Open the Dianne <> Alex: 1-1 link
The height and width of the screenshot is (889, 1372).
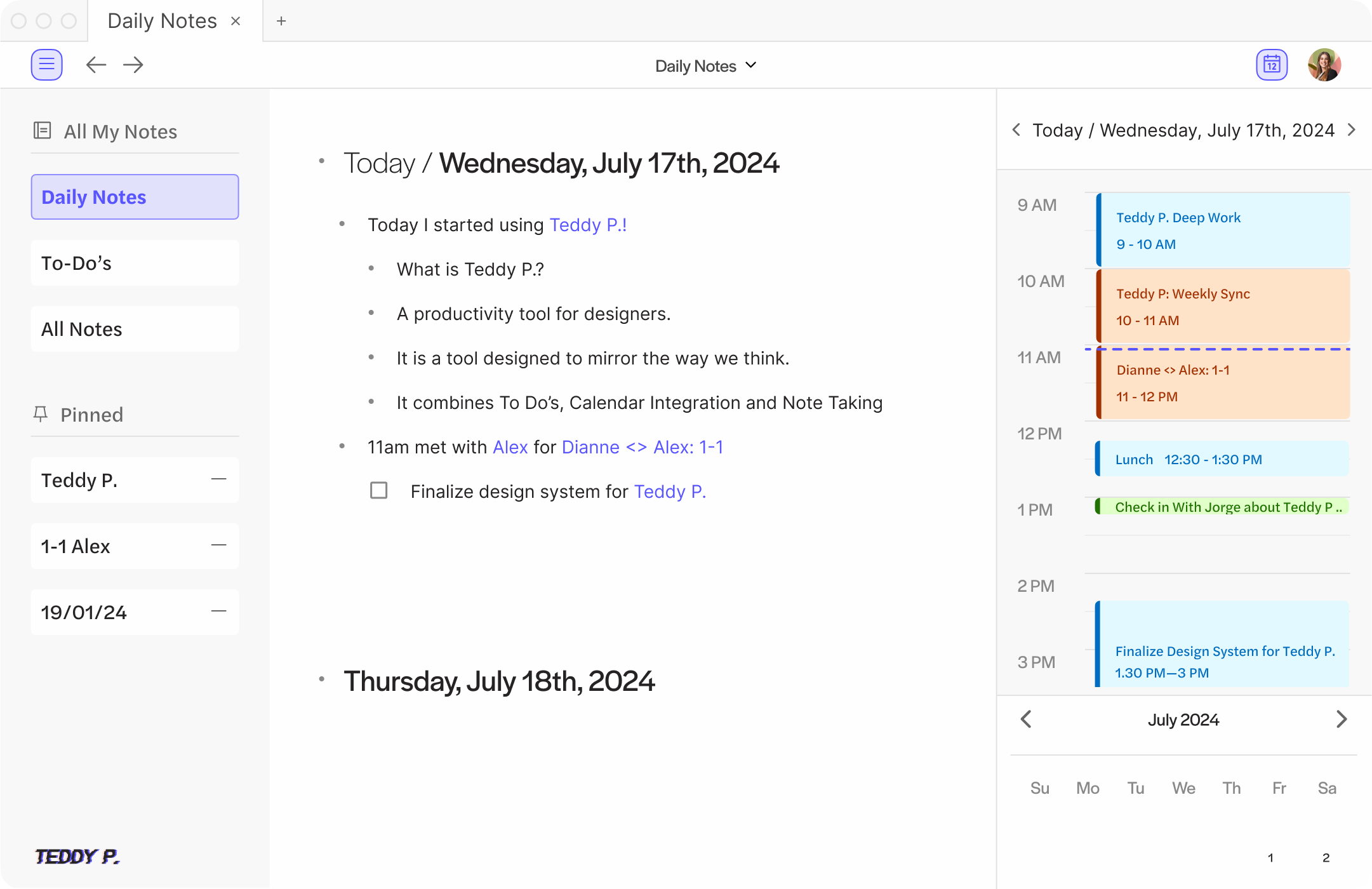click(642, 447)
